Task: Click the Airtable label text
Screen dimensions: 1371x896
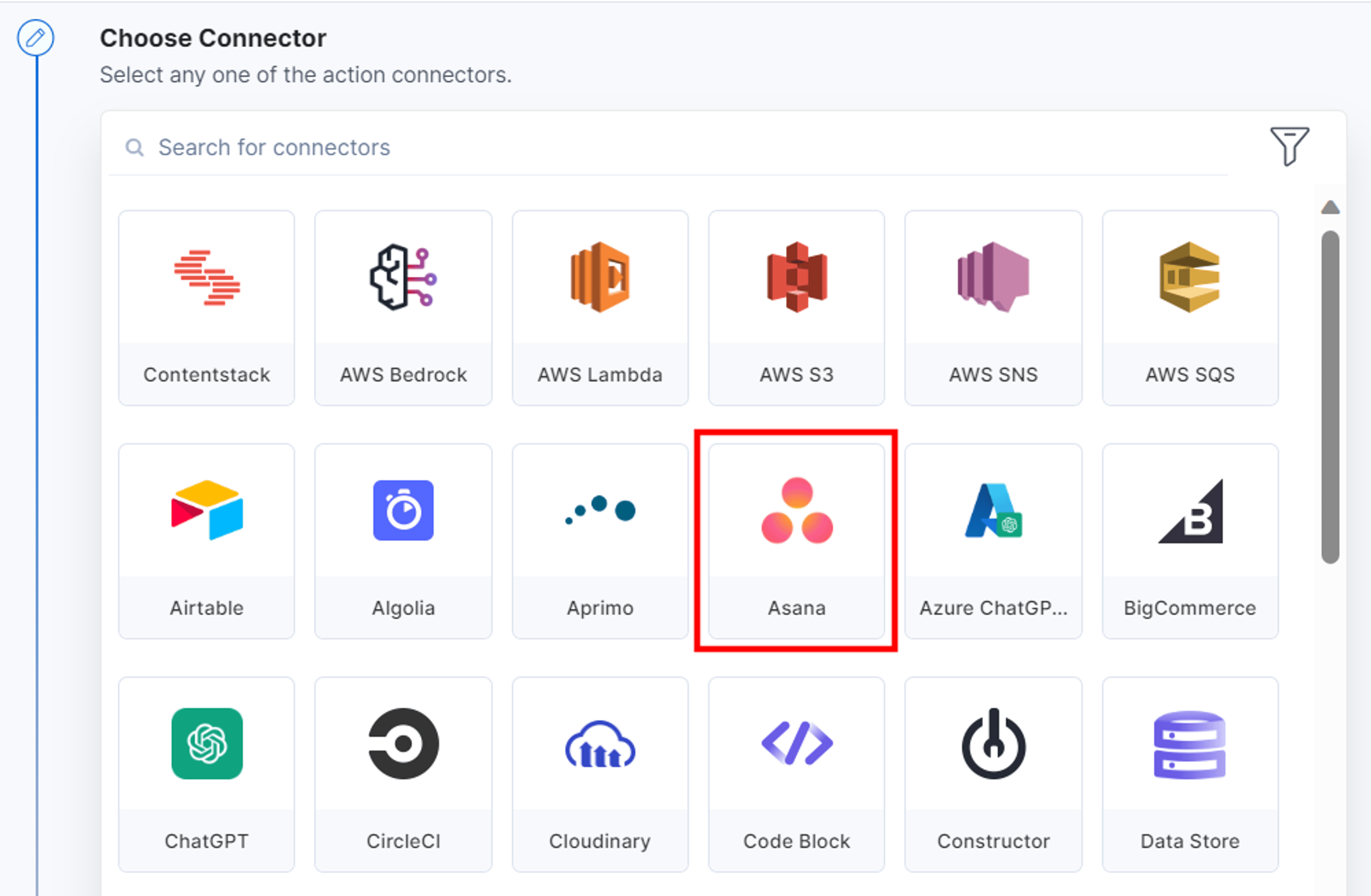Action: point(207,608)
